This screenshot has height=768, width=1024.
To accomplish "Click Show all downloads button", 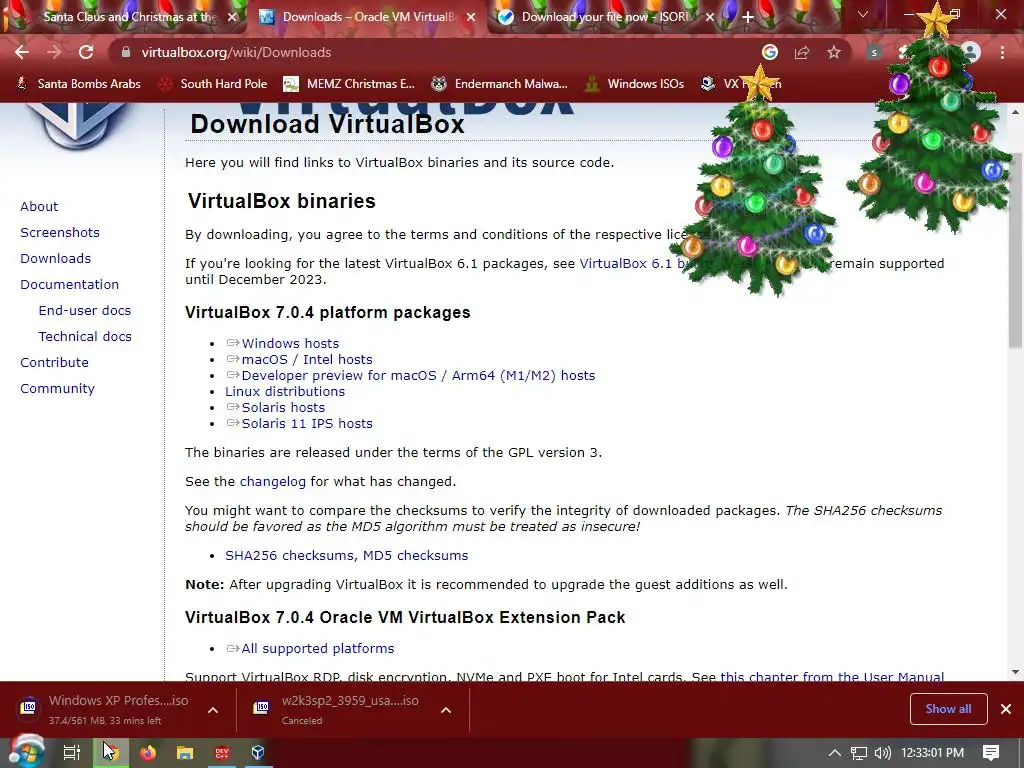I will coord(948,709).
